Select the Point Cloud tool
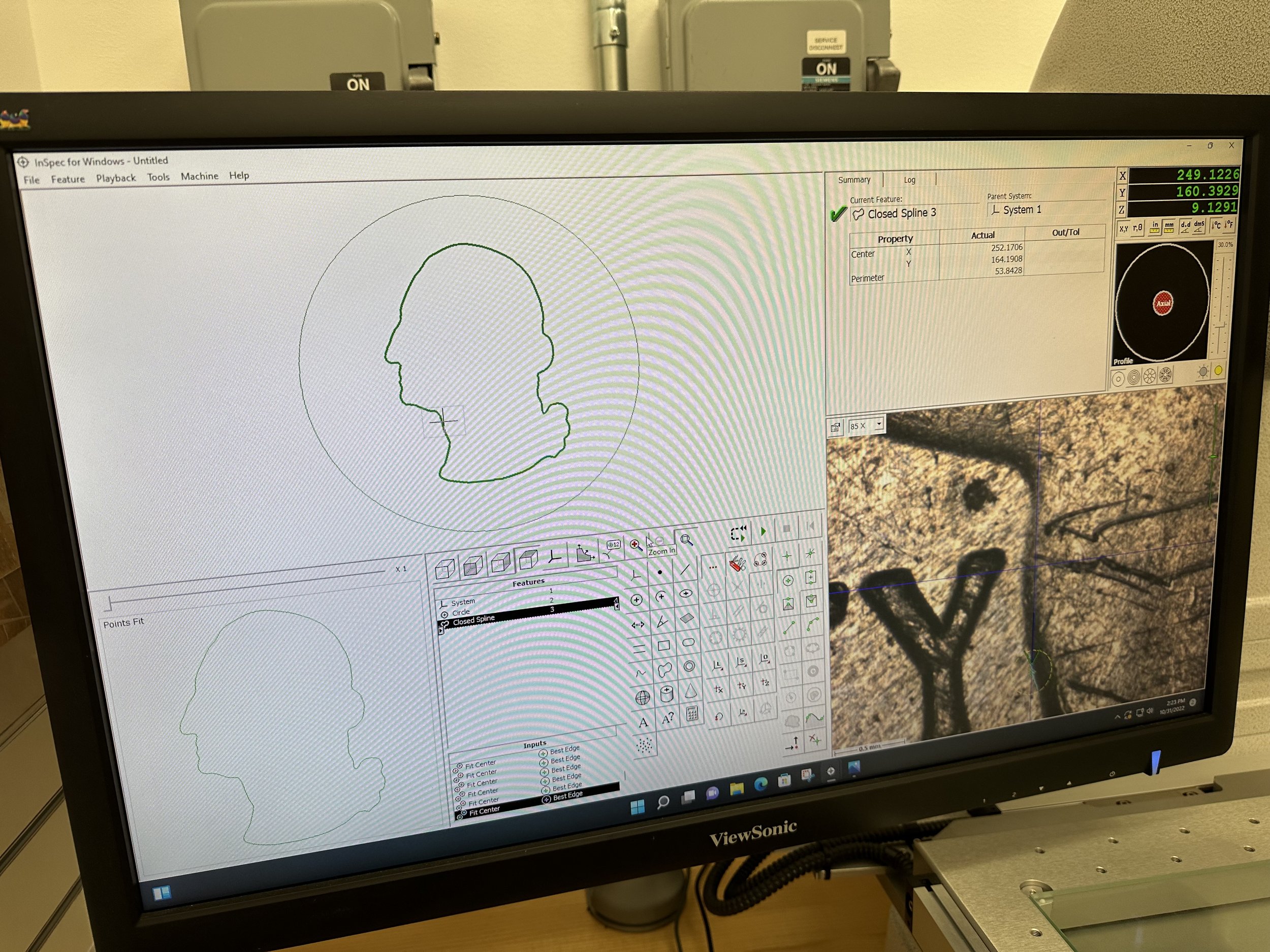The height and width of the screenshot is (952, 1270). coord(645,746)
